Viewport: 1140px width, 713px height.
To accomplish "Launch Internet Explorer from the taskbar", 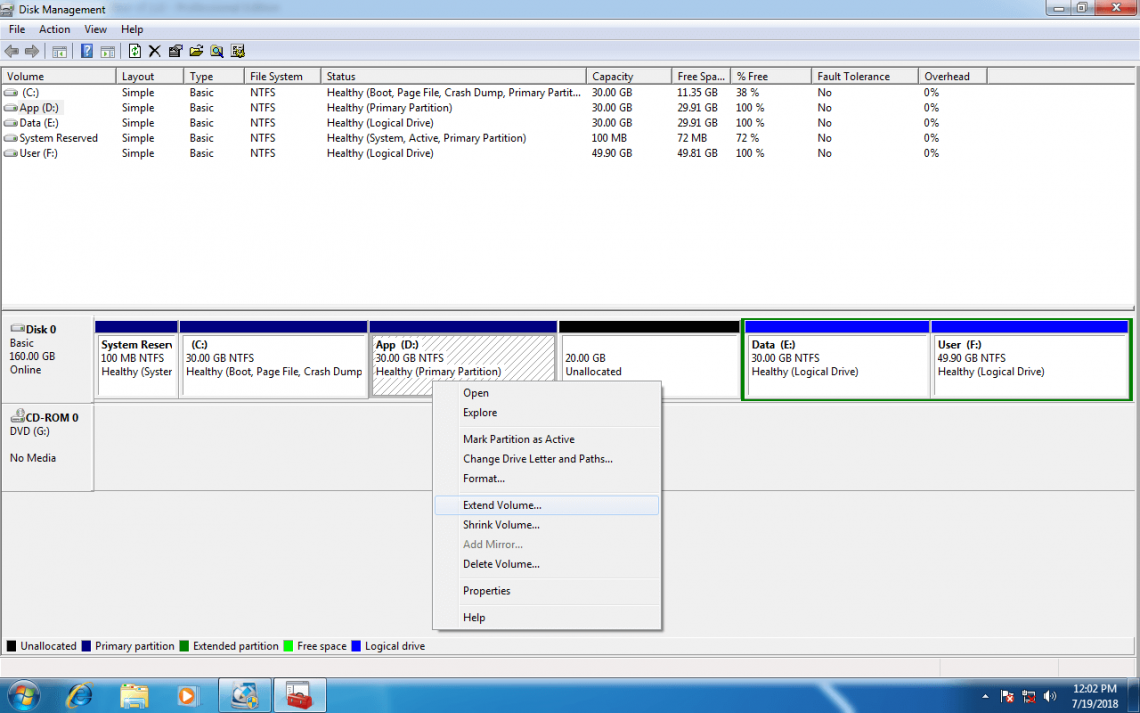I will pyautogui.click(x=79, y=695).
